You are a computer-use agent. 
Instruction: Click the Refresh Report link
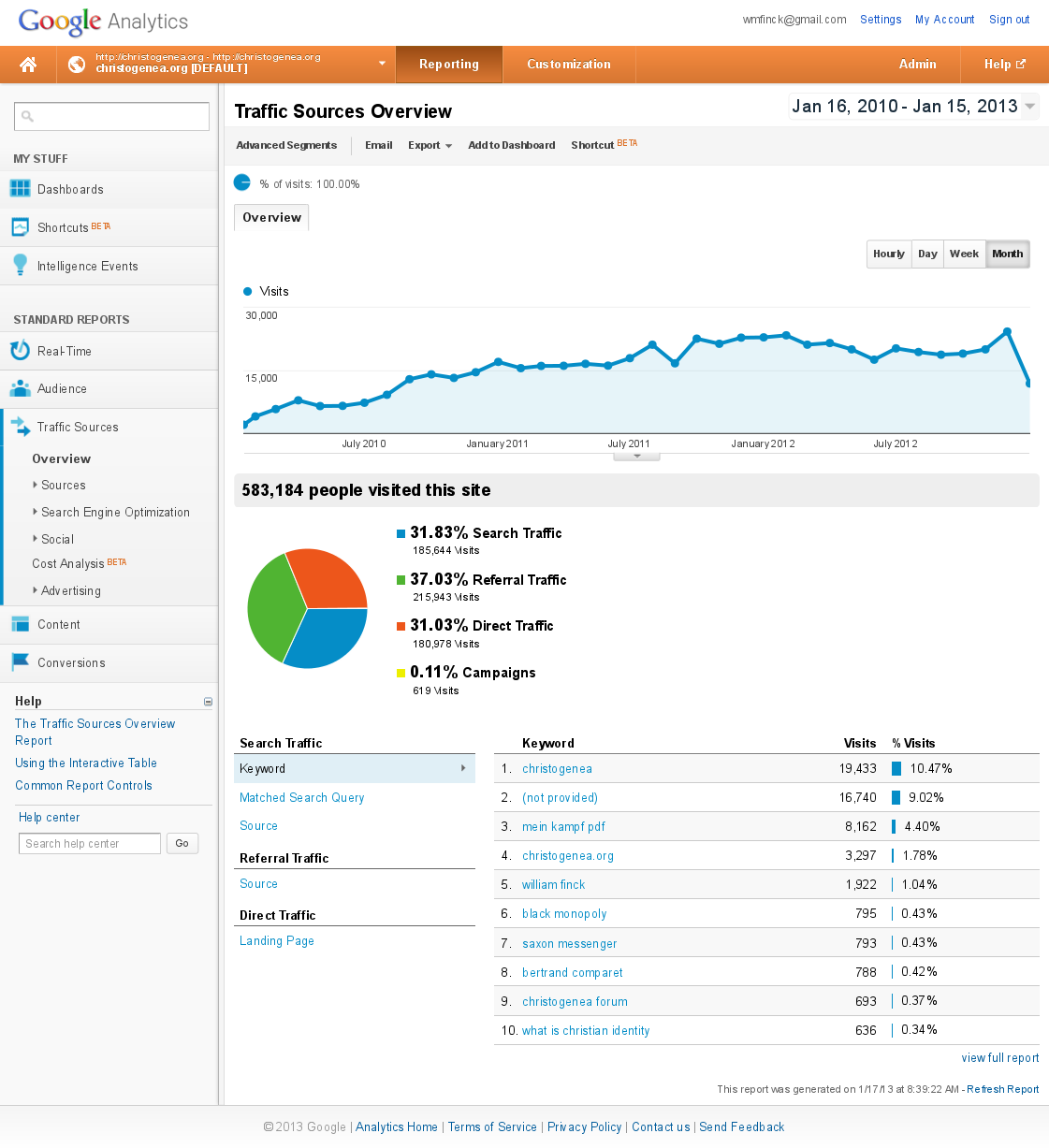(1003, 1089)
